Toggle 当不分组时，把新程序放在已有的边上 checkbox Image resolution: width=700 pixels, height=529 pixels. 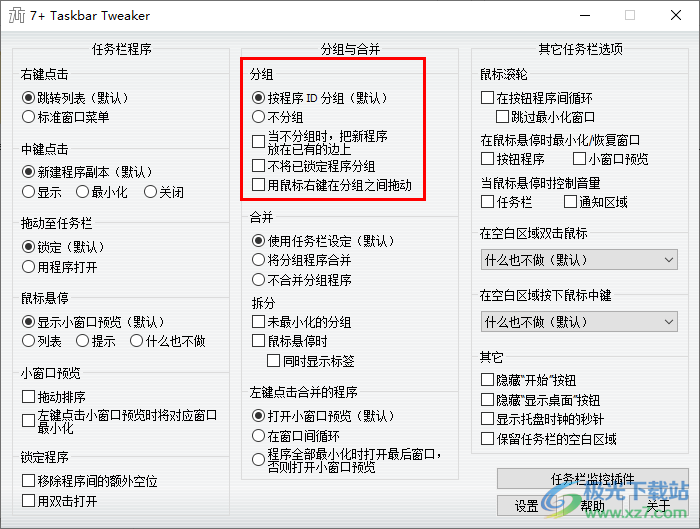click(x=258, y=142)
